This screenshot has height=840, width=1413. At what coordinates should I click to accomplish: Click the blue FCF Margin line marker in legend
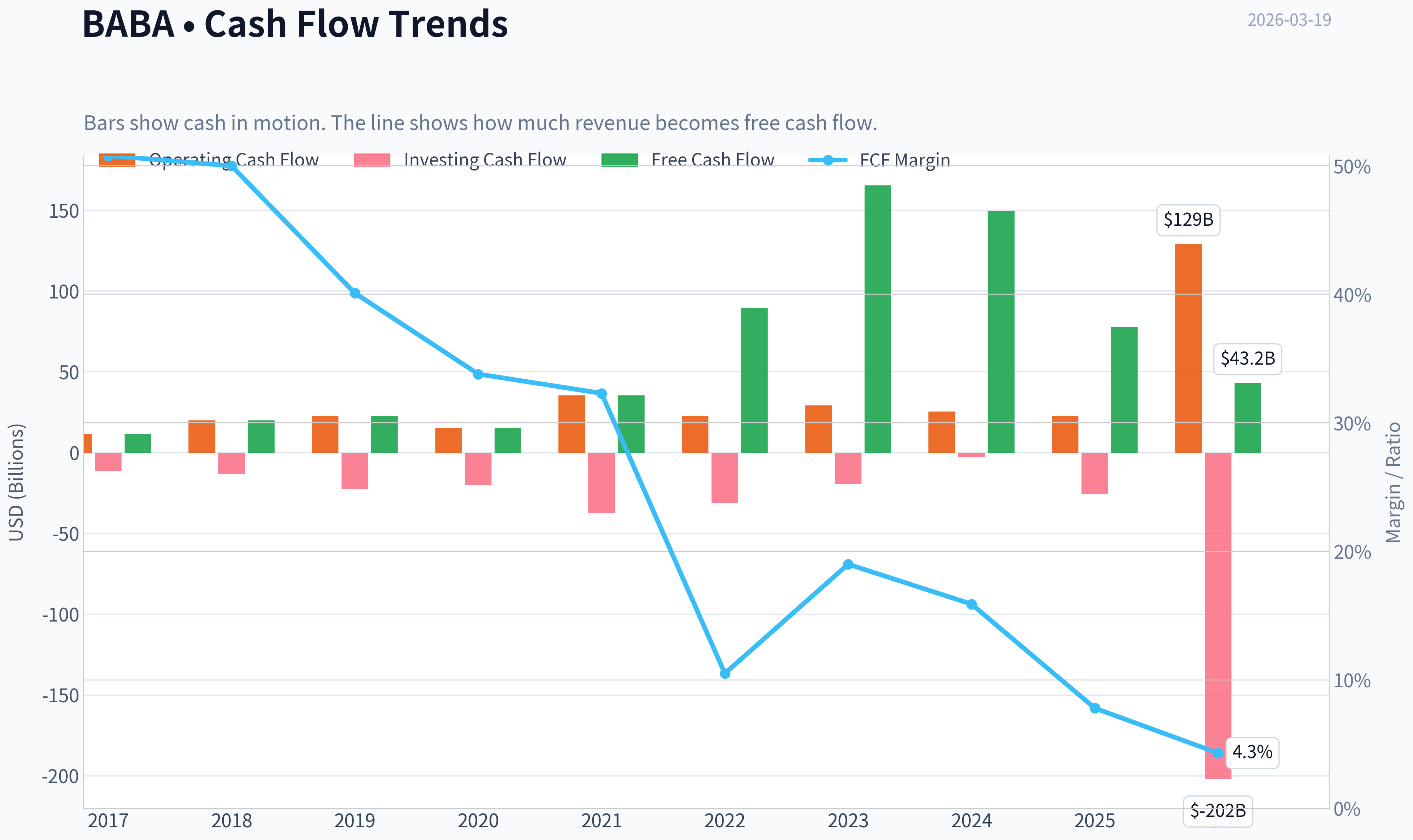tap(828, 160)
